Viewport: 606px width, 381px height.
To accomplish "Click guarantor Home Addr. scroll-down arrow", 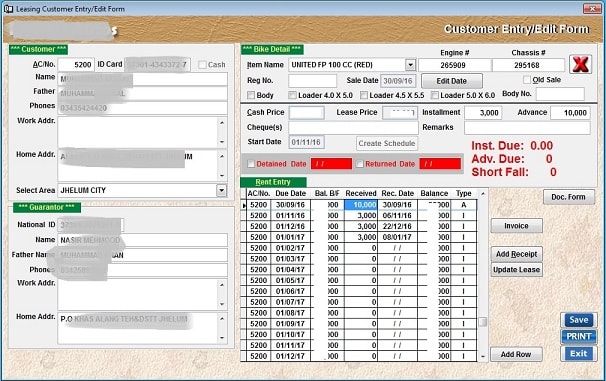I will 222,338.
